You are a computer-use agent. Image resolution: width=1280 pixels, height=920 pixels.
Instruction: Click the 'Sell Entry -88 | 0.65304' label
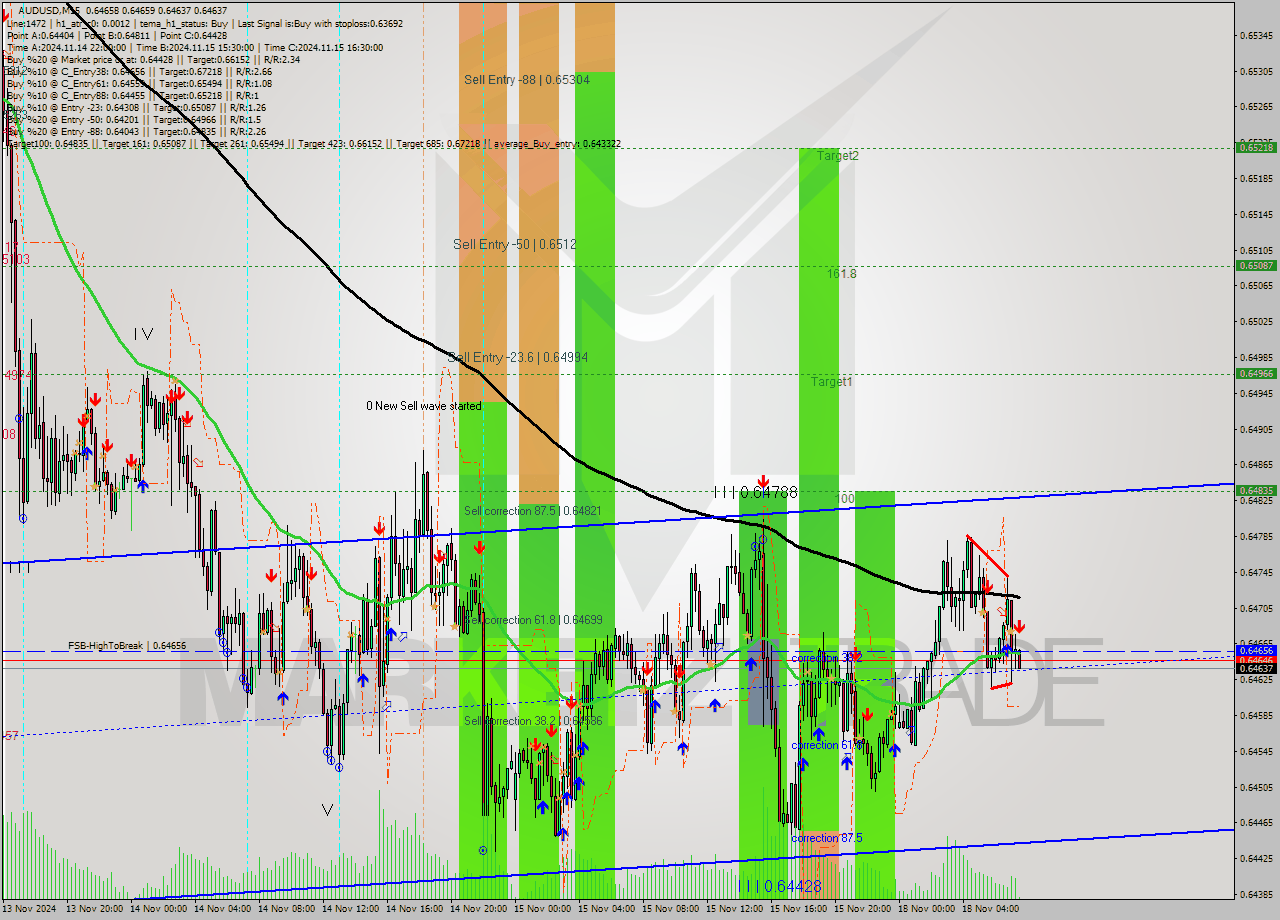point(526,79)
